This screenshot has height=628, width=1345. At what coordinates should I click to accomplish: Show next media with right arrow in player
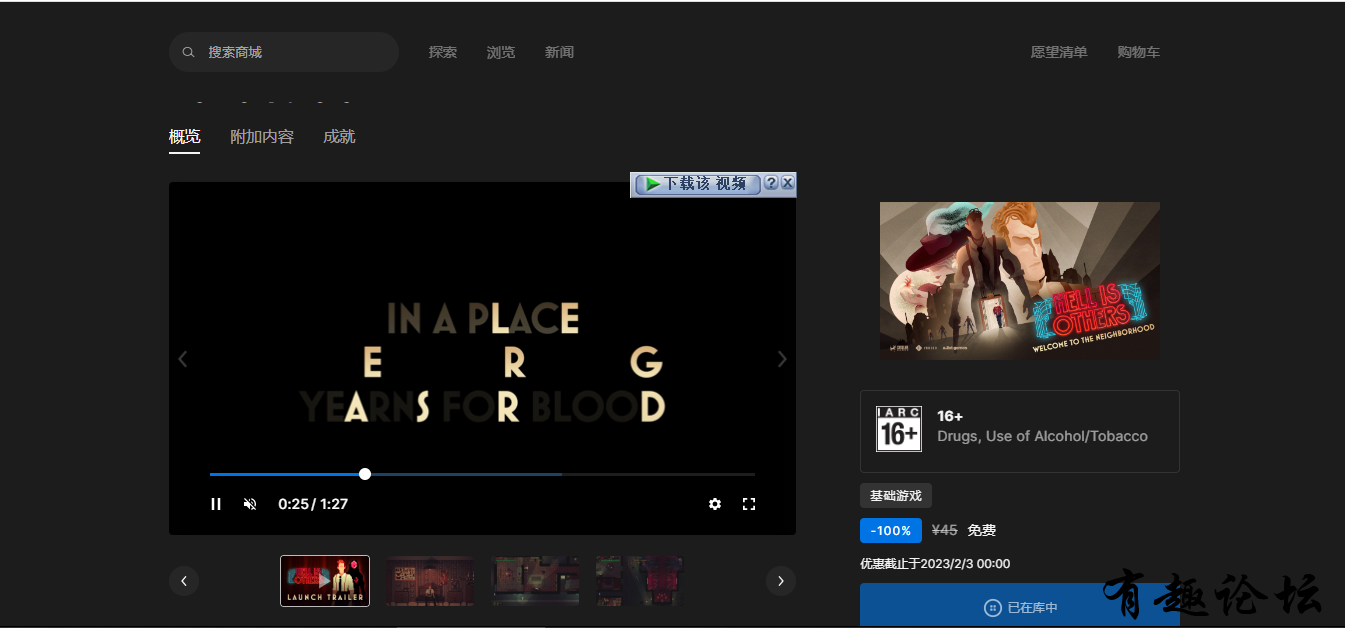point(782,359)
